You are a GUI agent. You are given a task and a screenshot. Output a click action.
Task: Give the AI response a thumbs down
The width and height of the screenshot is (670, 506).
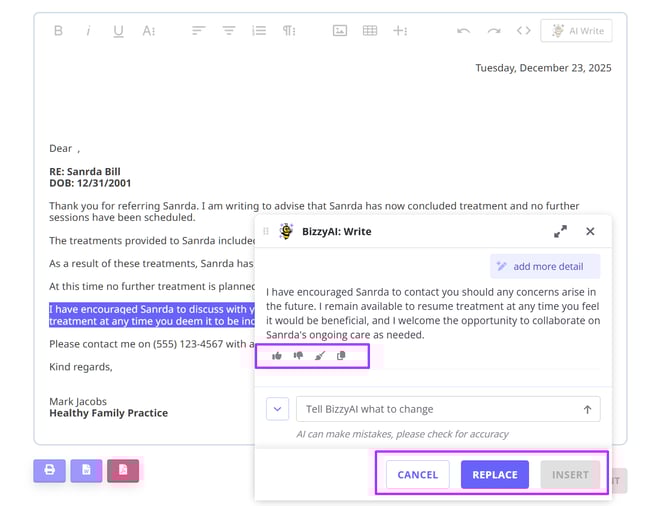click(x=298, y=356)
